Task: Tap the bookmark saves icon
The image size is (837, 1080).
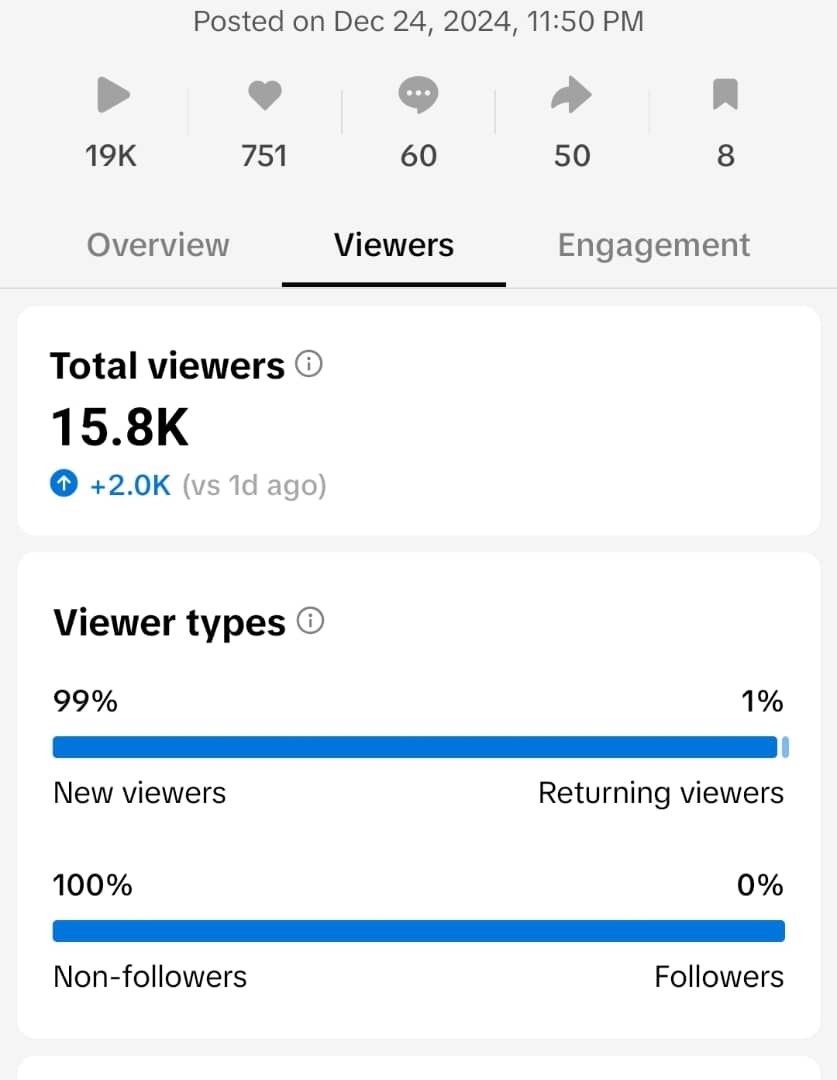Action: (725, 96)
